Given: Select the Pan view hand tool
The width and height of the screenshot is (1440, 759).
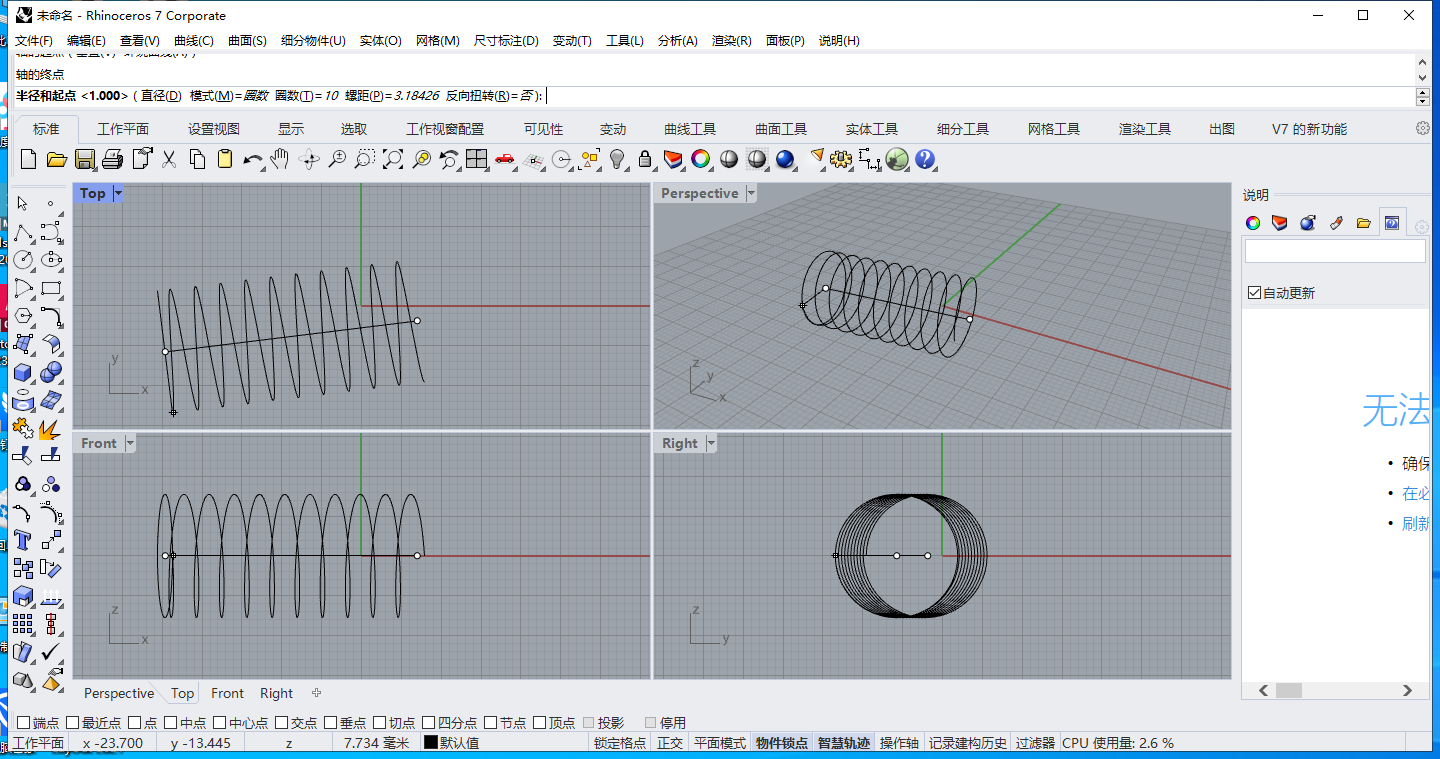Looking at the screenshot, I should (281, 159).
